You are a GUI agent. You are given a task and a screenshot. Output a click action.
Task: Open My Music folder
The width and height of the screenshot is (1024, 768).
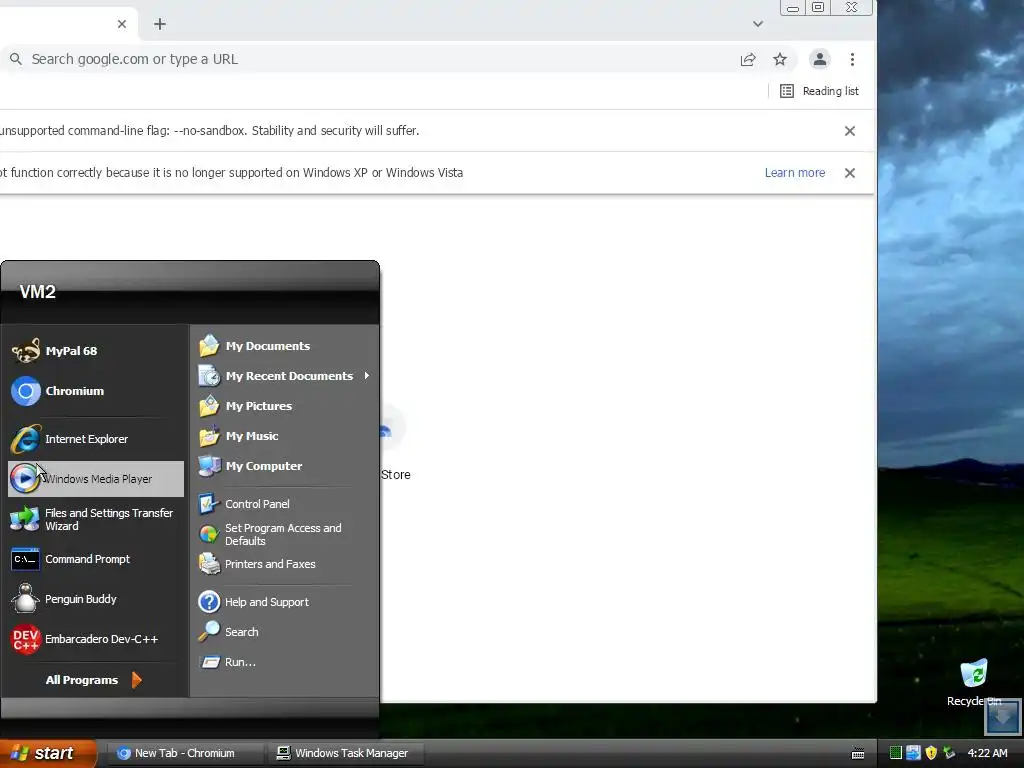tap(284, 436)
